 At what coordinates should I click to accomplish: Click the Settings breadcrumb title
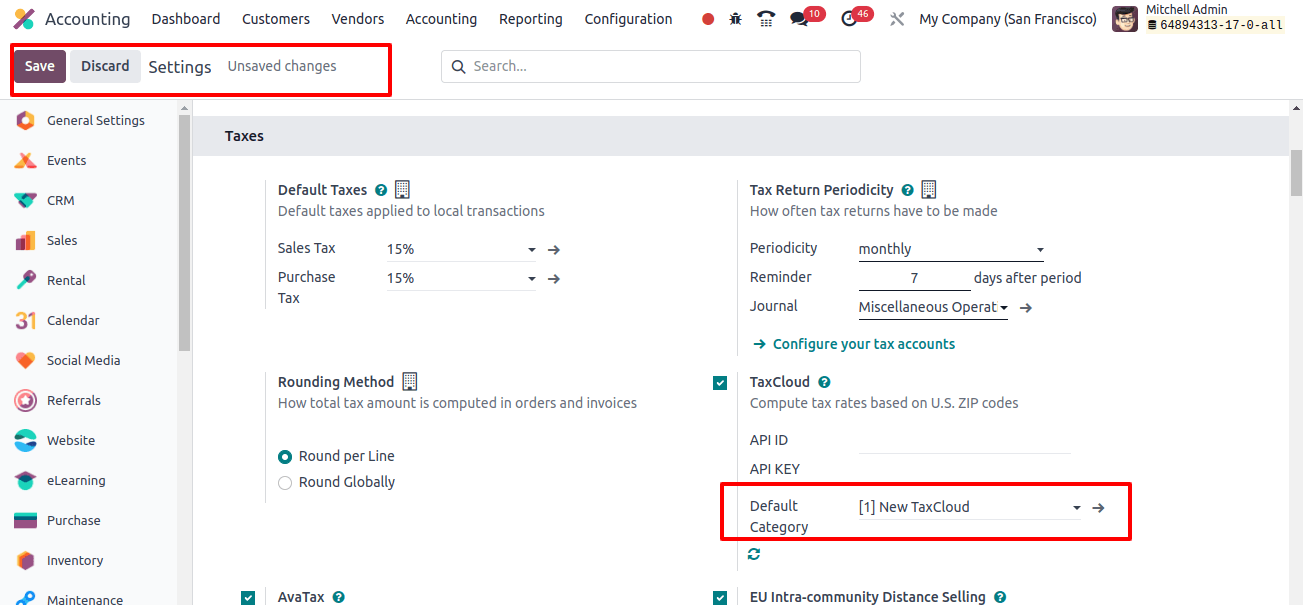point(180,67)
